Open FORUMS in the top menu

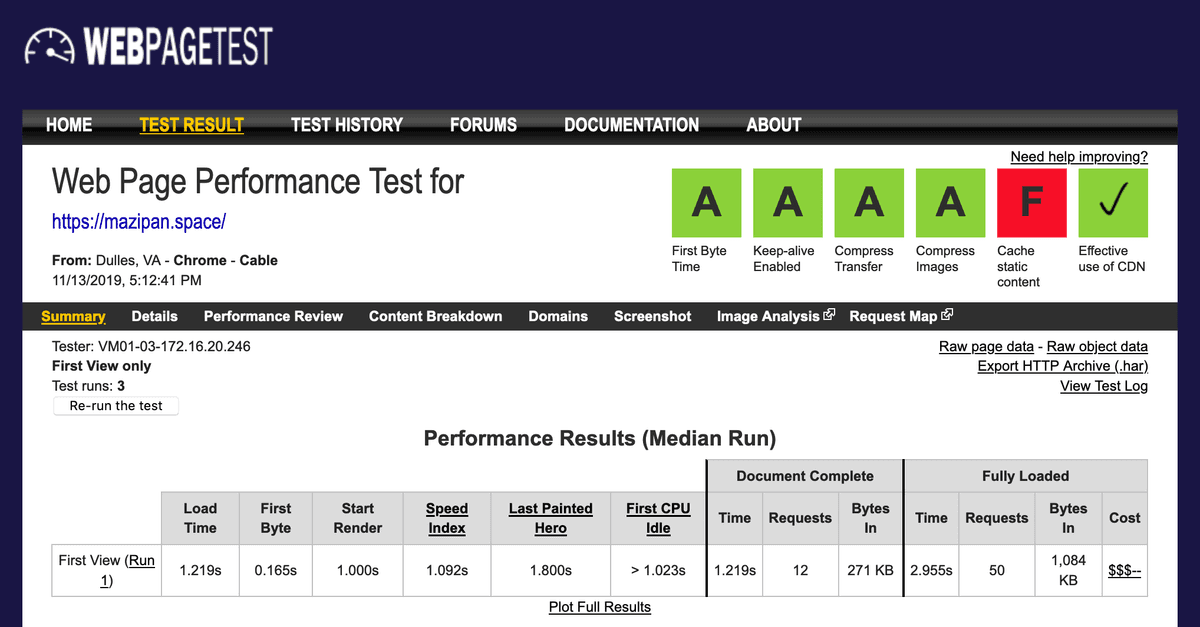point(483,125)
